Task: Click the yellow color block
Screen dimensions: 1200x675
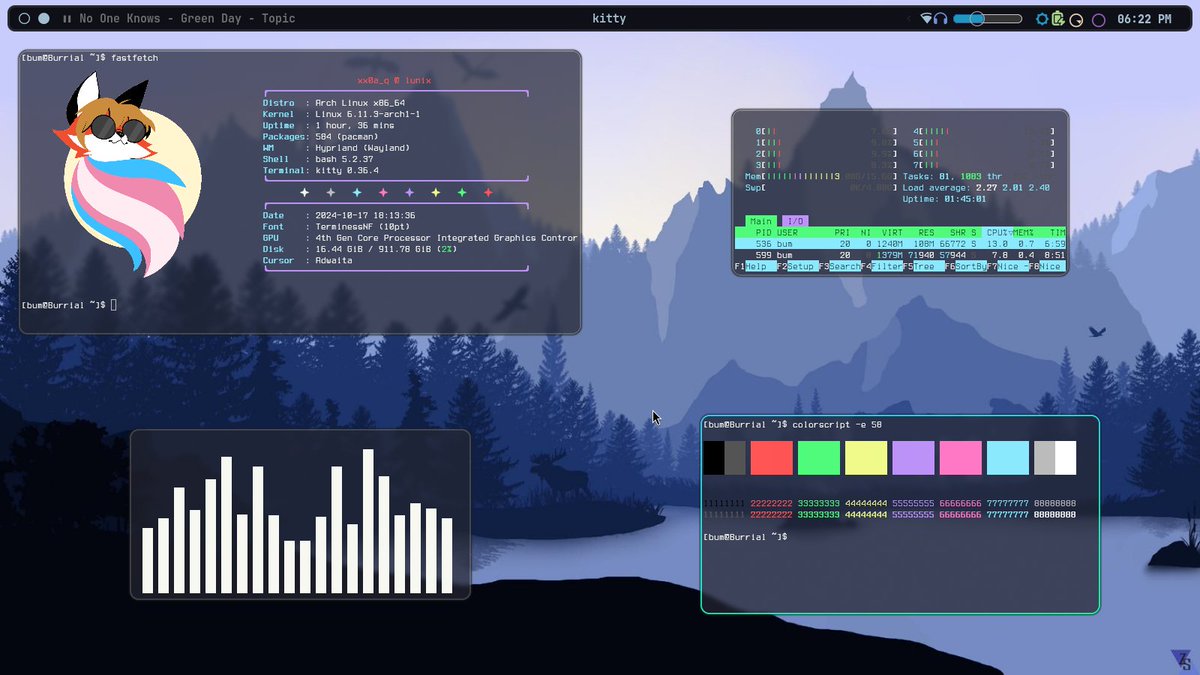Action: click(866, 458)
